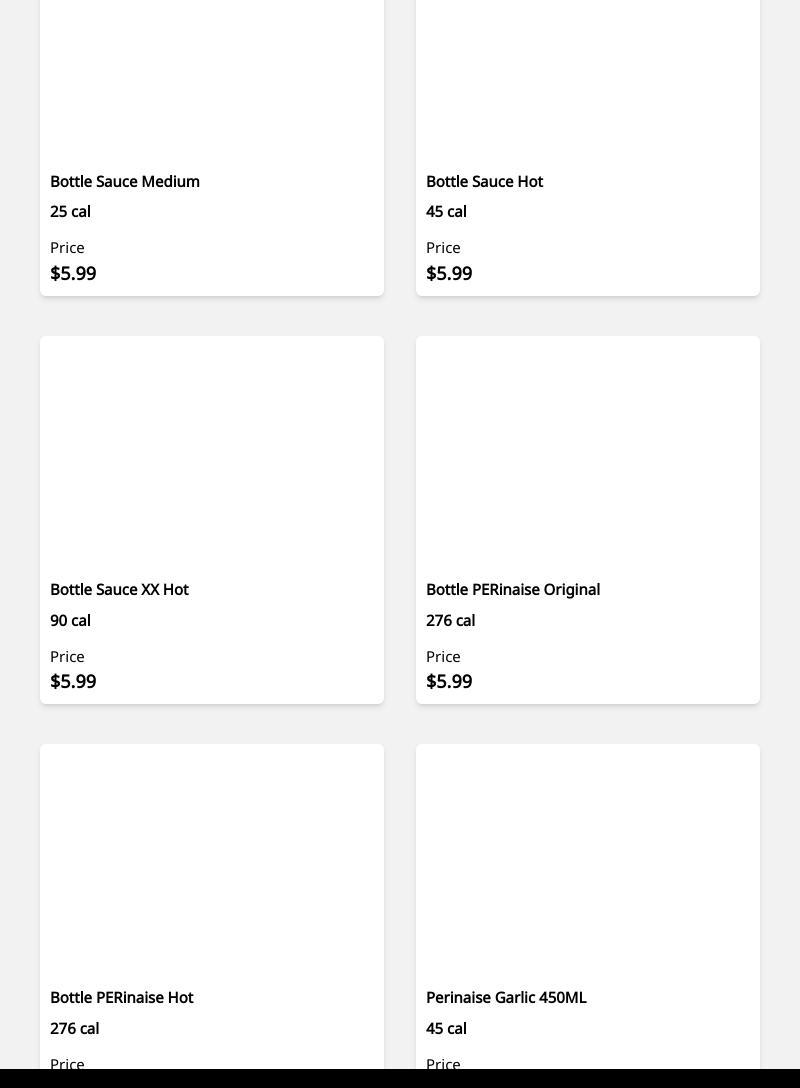Click the $5.99 price under Bottle Sauce Hot

tap(449, 273)
